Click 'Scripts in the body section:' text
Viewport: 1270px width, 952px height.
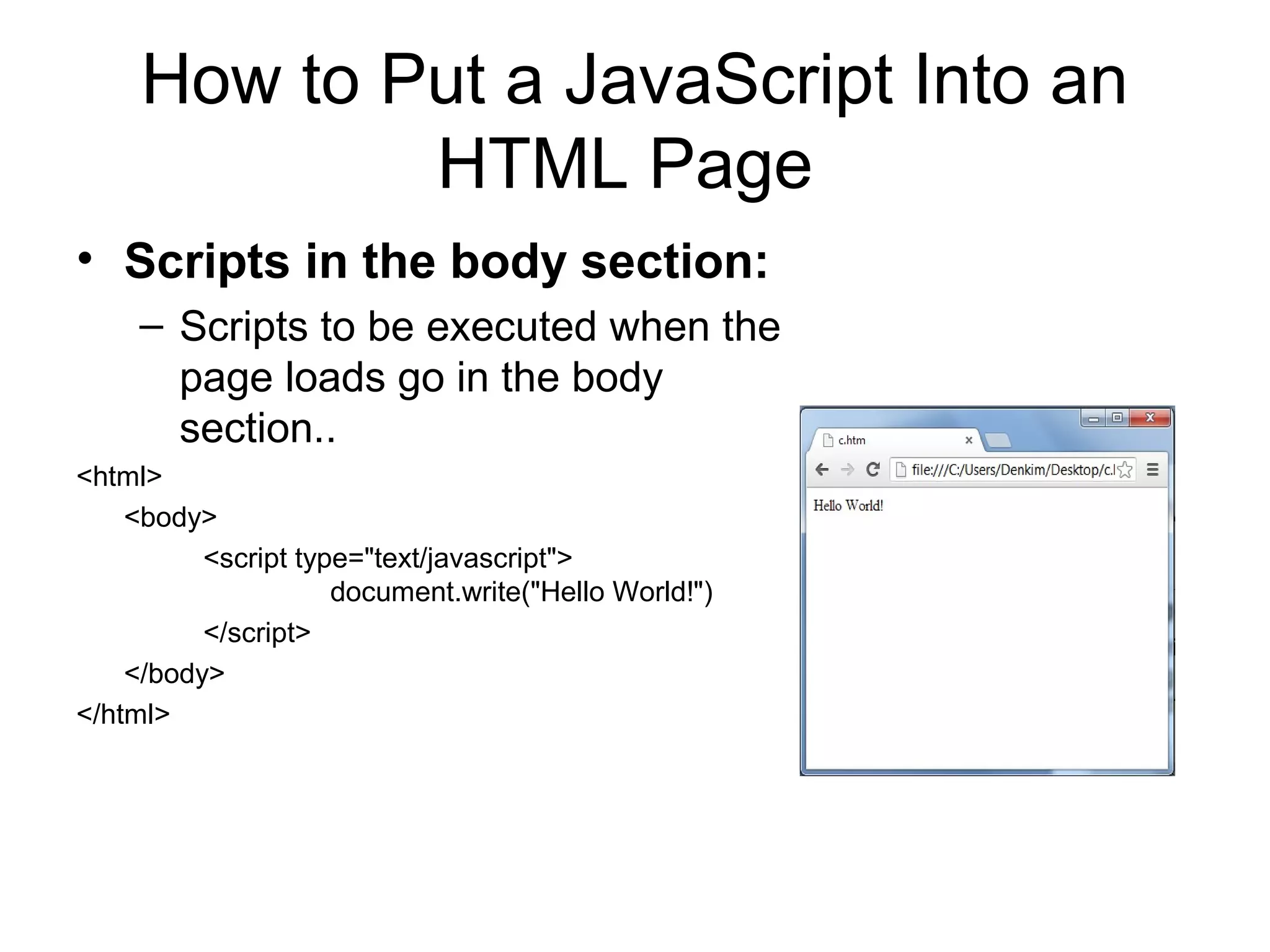point(446,262)
